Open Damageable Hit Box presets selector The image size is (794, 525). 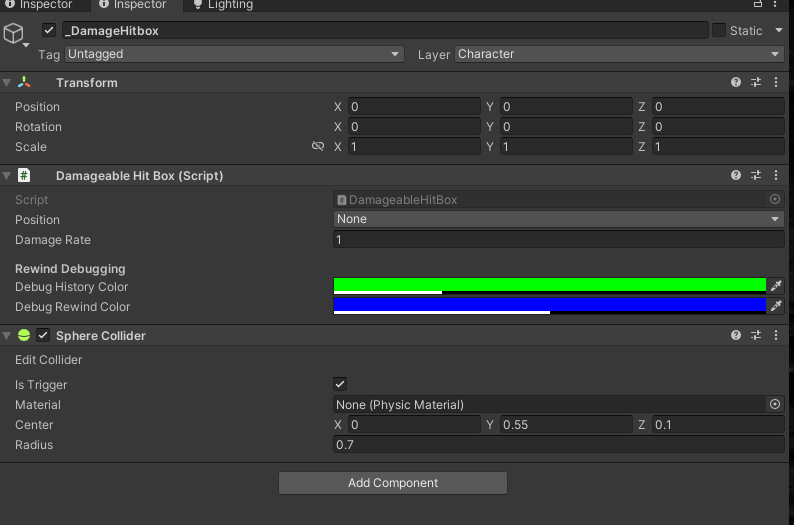(x=756, y=175)
